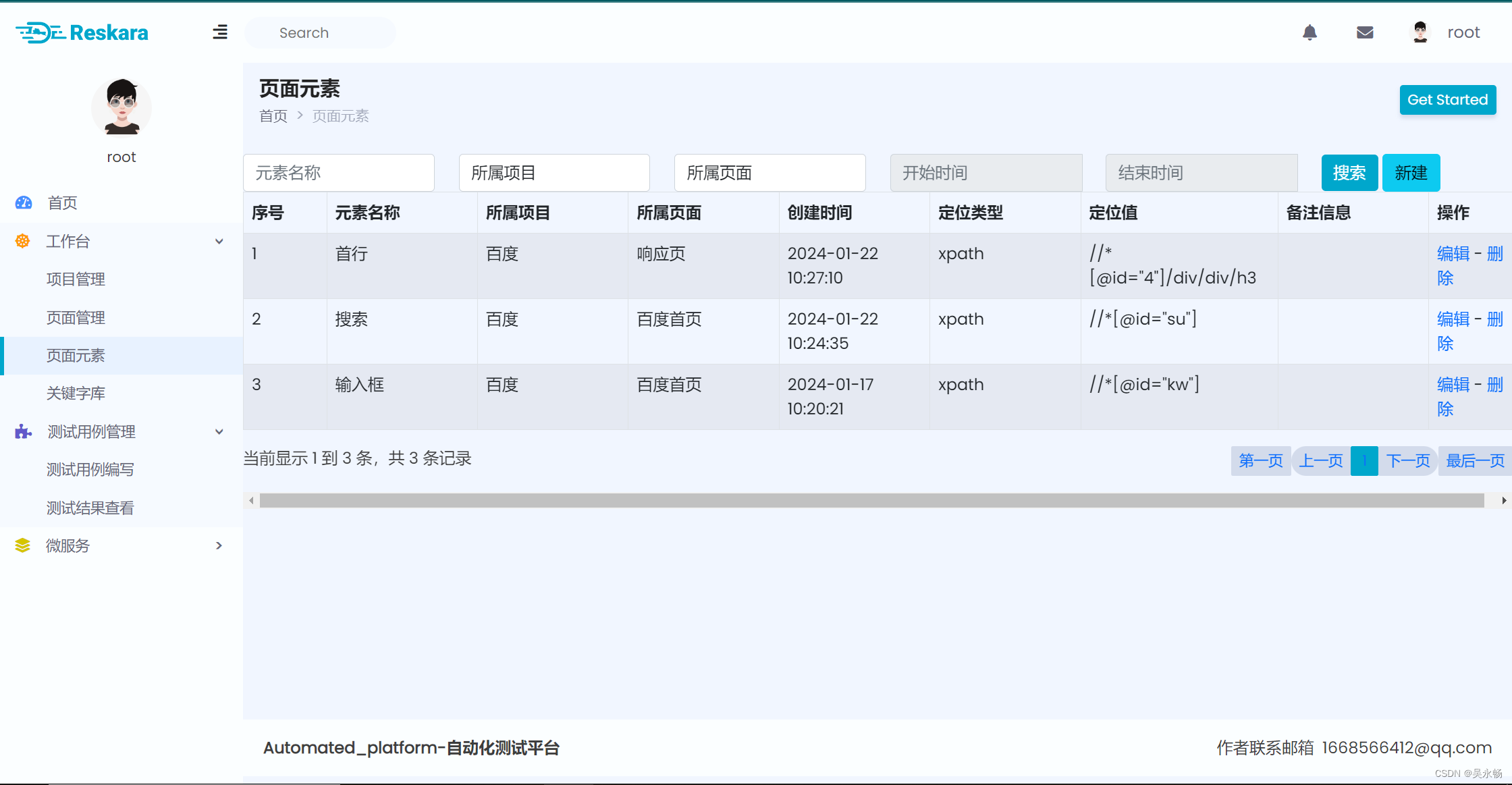
Task: Click the 元素名称 input field
Action: click(x=338, y=173)
